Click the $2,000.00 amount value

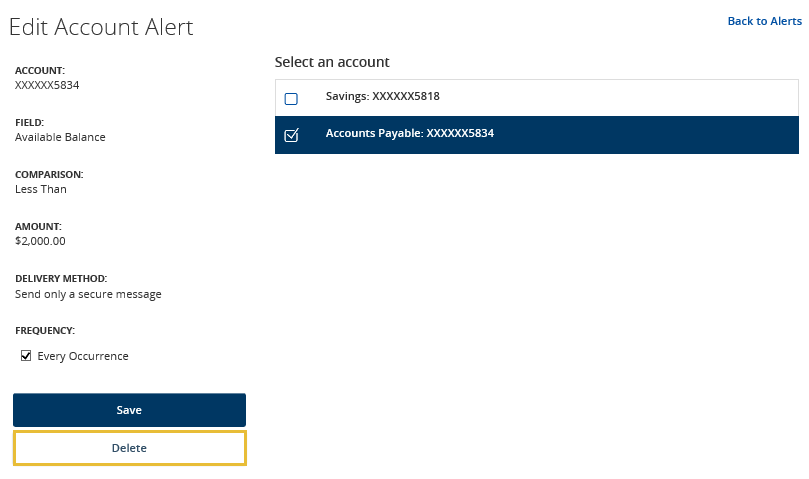tap(40, 241)
